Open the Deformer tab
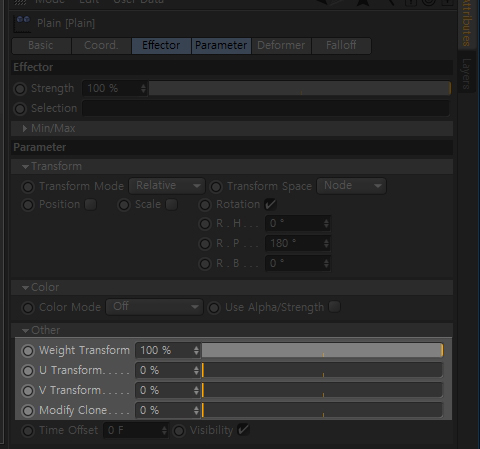 tap(281, 45)
